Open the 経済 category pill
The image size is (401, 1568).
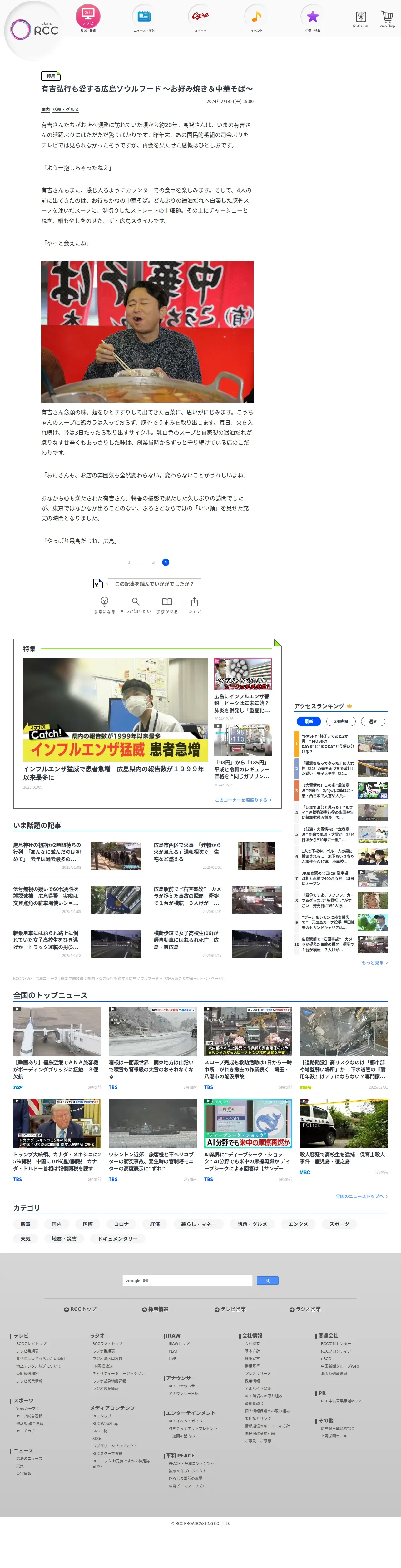click(x=155, y=1224)
